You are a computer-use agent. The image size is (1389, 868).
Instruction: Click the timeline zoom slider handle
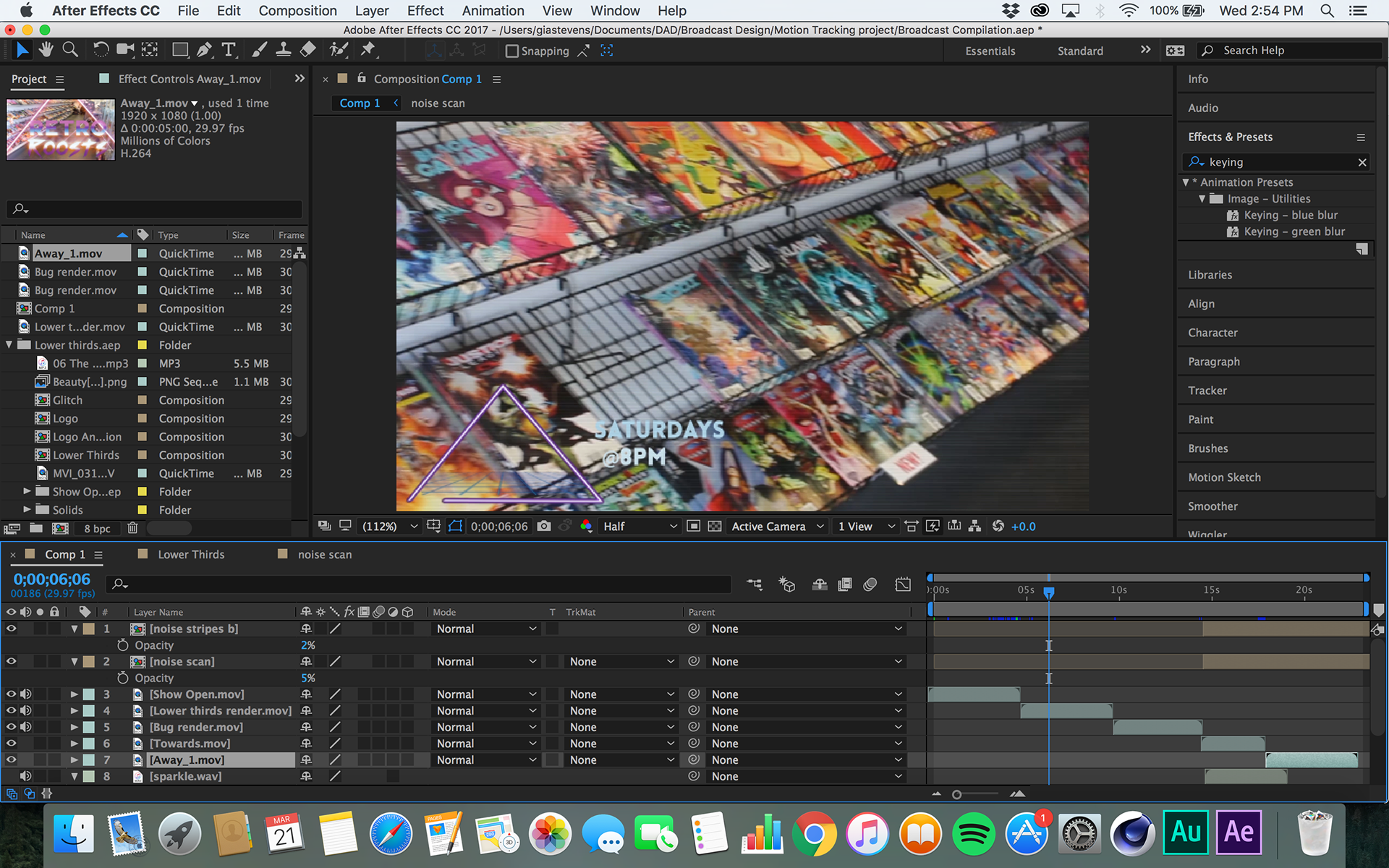(956, 794)
